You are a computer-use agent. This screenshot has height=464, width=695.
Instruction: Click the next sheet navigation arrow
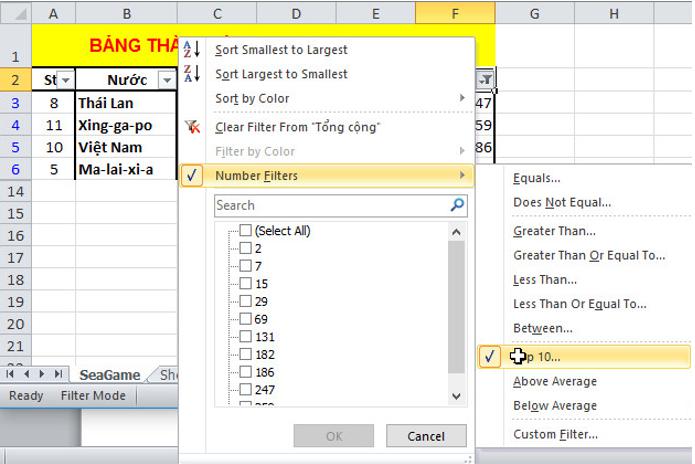[42, 374]
